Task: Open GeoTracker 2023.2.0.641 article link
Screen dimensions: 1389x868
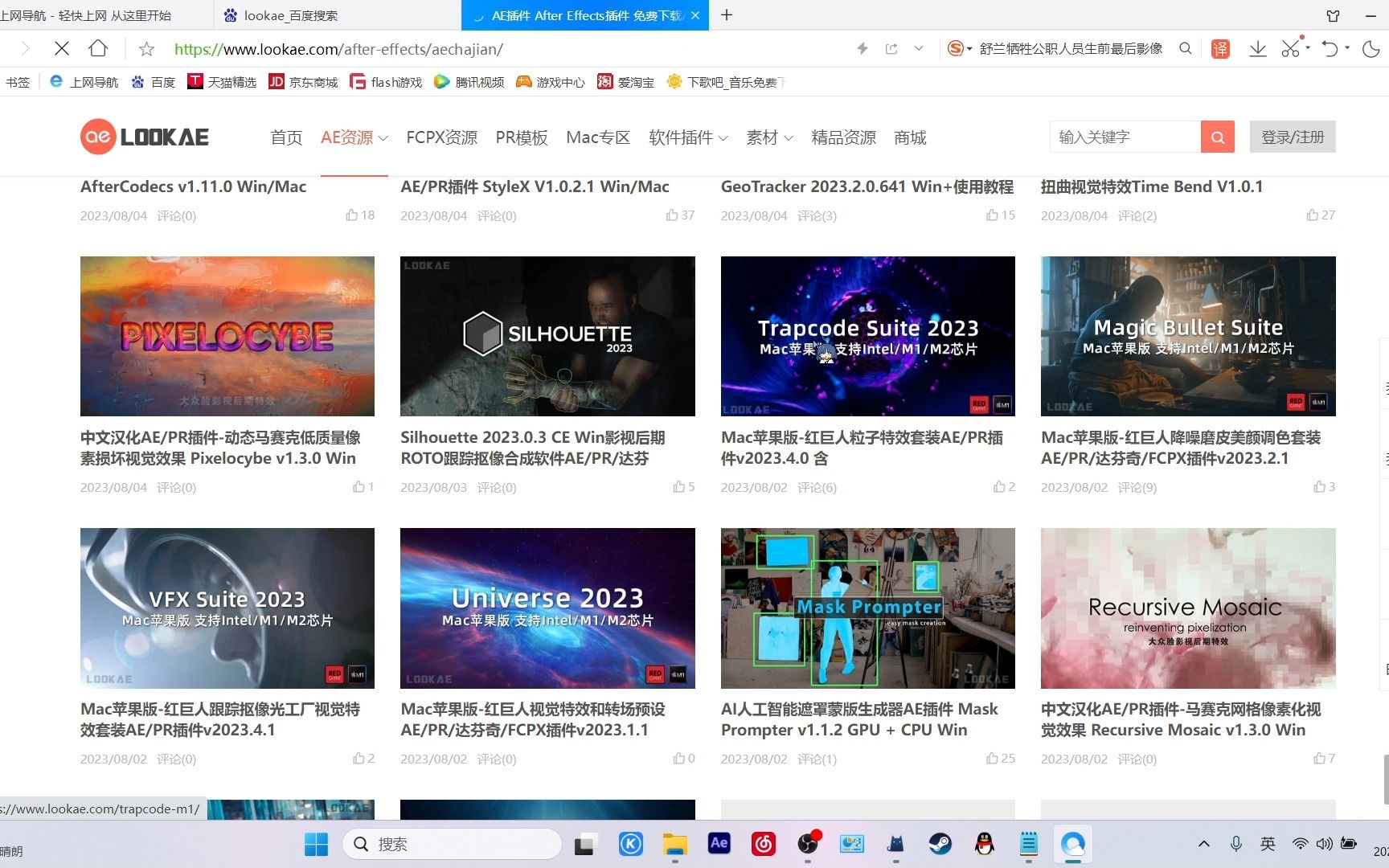Action: (x=867, y=186)
